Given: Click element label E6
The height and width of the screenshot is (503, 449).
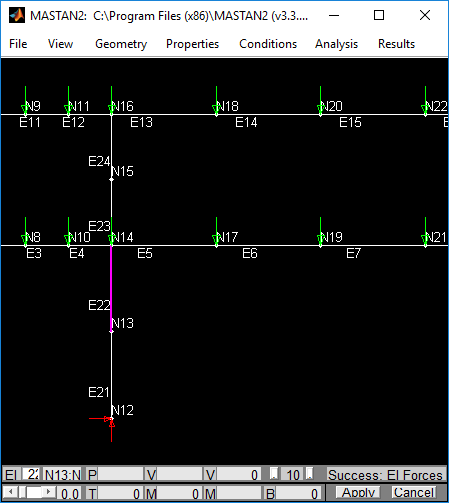Looking at the screenshot, I should [x=250, y=254].
